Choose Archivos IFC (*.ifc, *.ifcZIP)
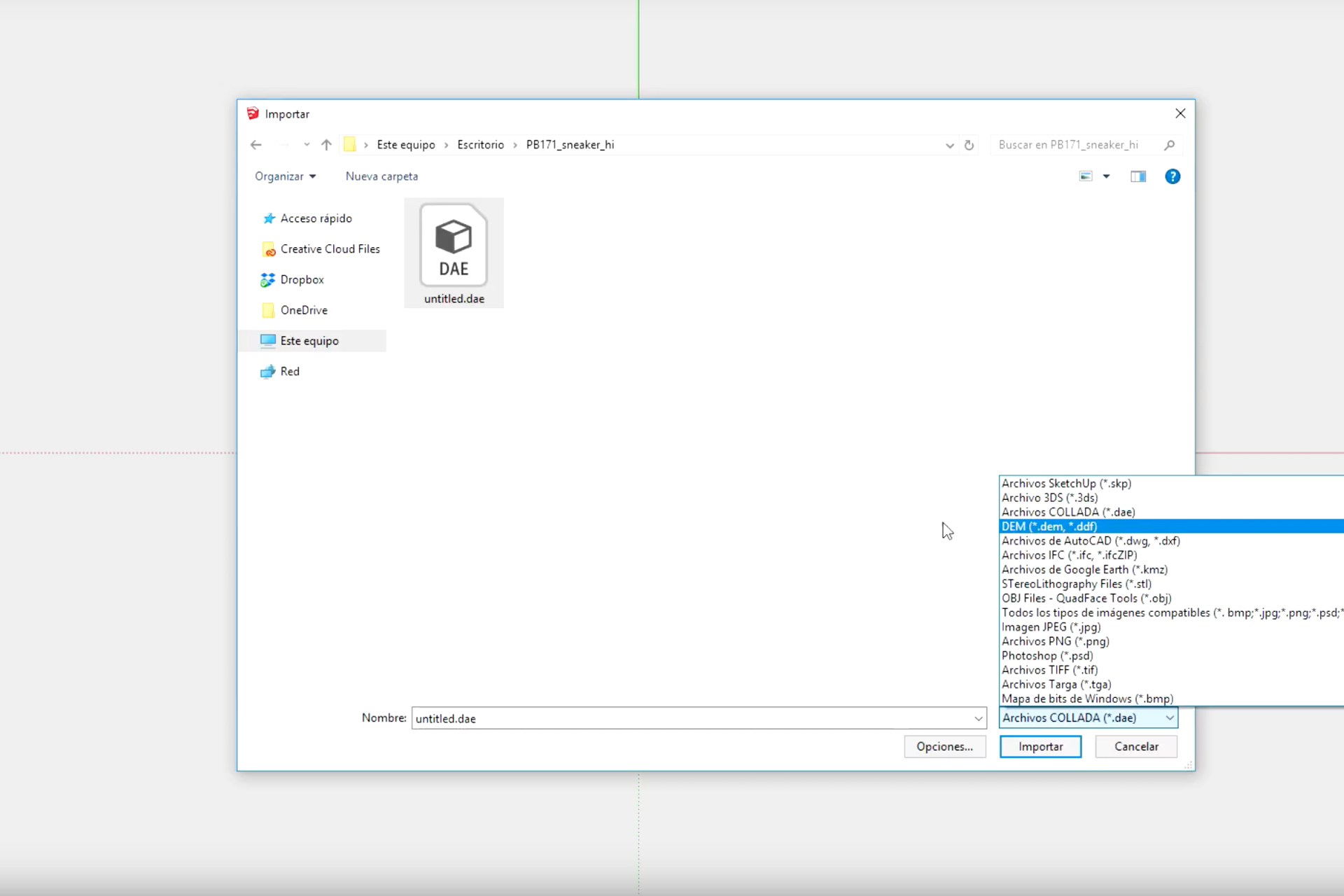The height and width of the screenshot is (896, 1344). pos(1172,555)
